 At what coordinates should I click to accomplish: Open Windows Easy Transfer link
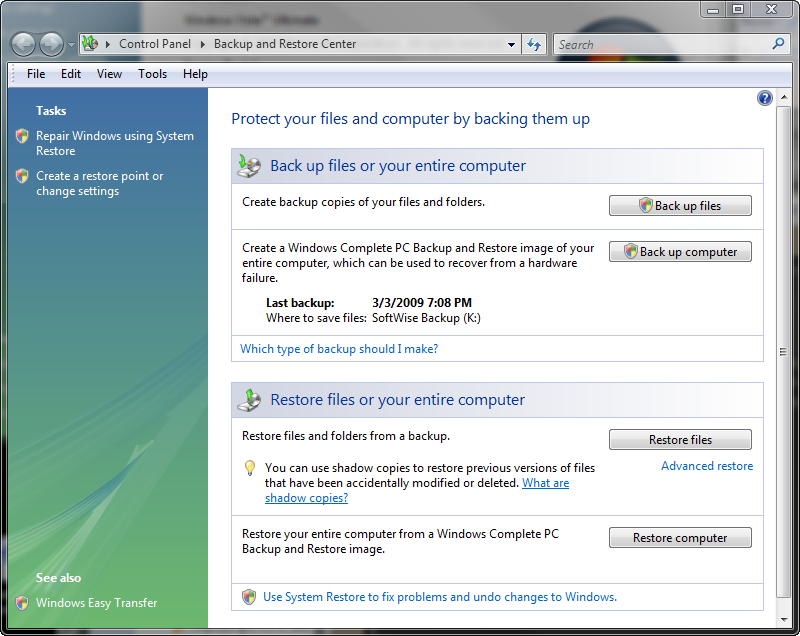tap(96, 603)
